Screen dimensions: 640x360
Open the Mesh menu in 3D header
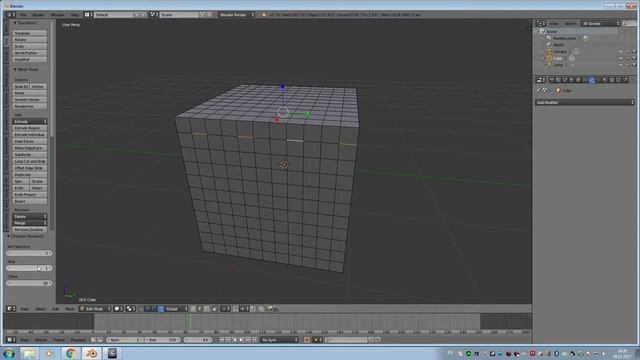pyautogui.click(x=70, y=309)
